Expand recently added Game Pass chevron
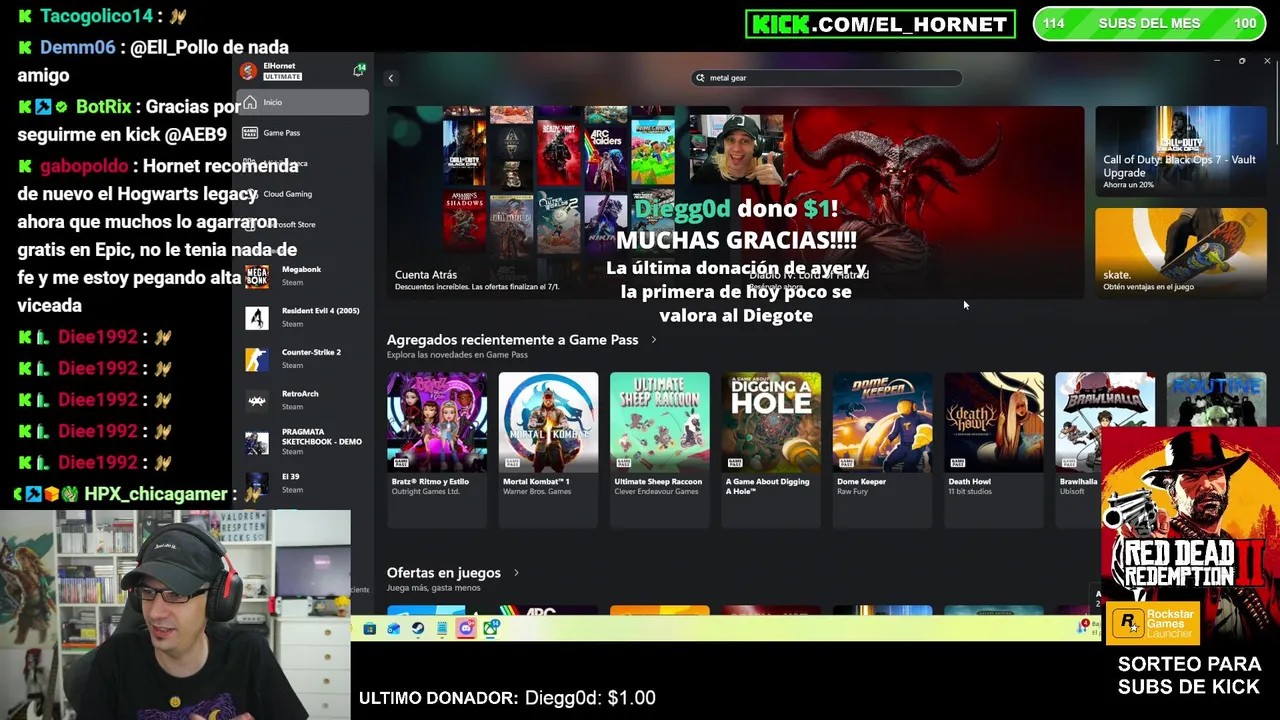 point(654,340)
